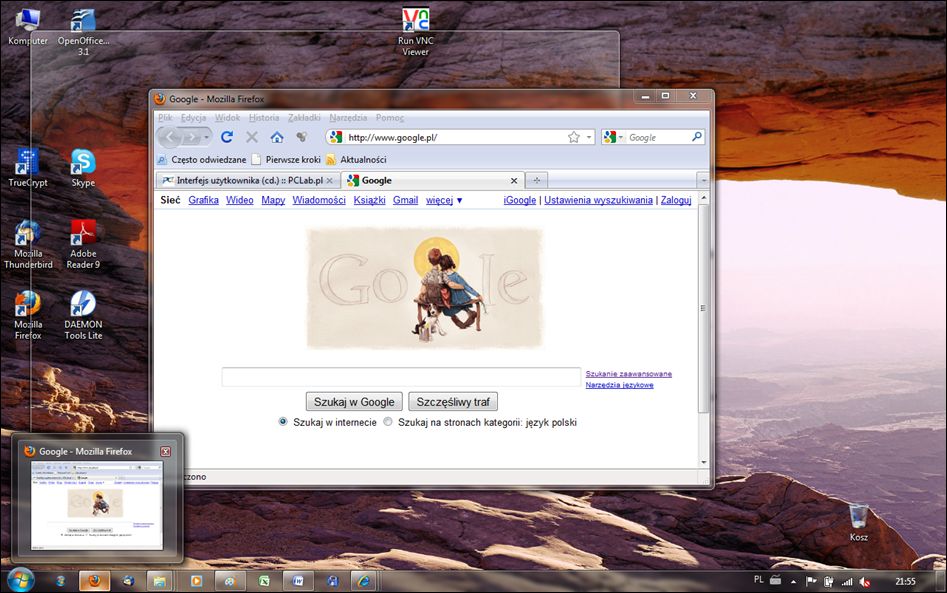Open the Action Center flag icon
The height and width of the screenshot is (593, 947).
(x=811, y=581)
